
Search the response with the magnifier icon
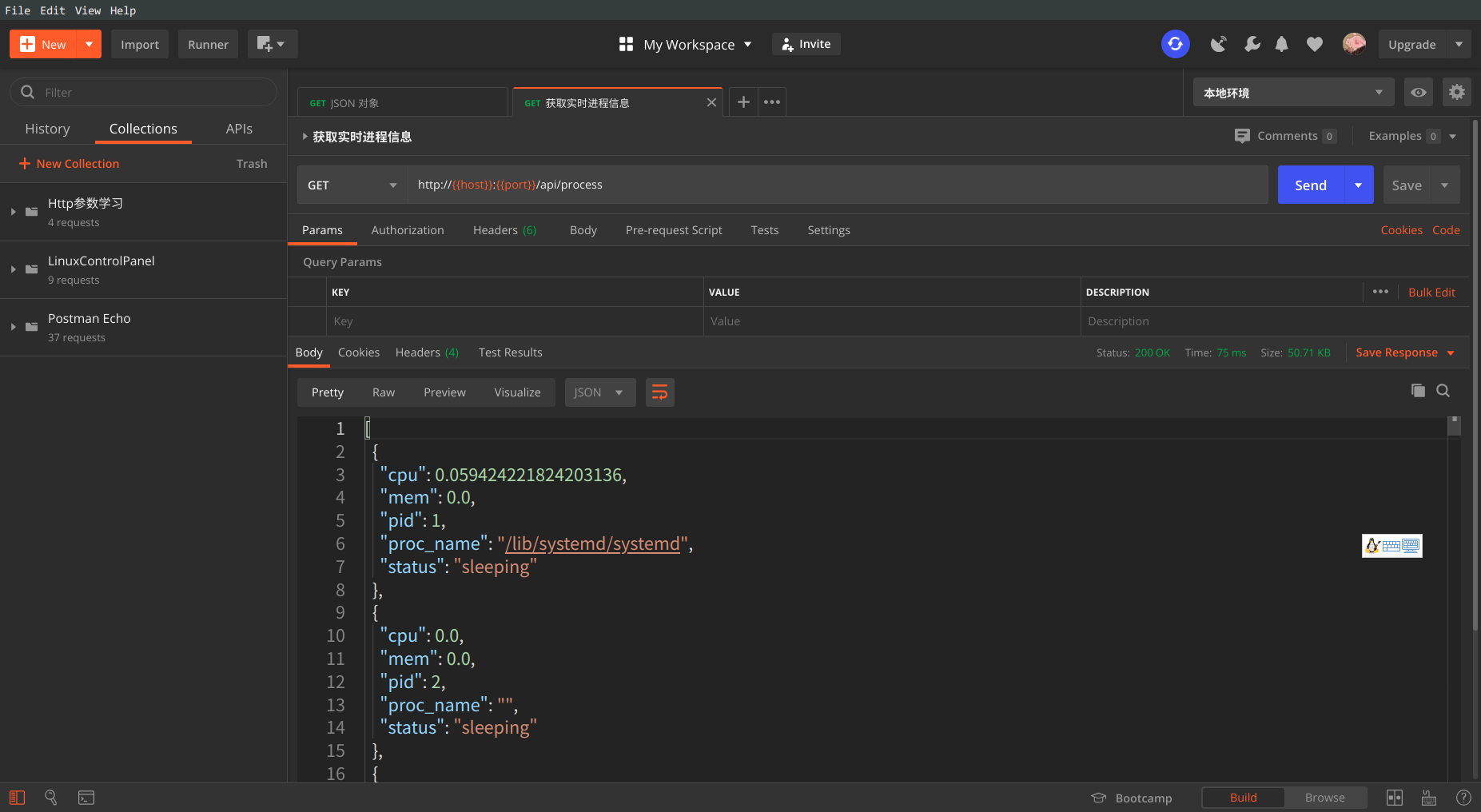(1443, 391)
